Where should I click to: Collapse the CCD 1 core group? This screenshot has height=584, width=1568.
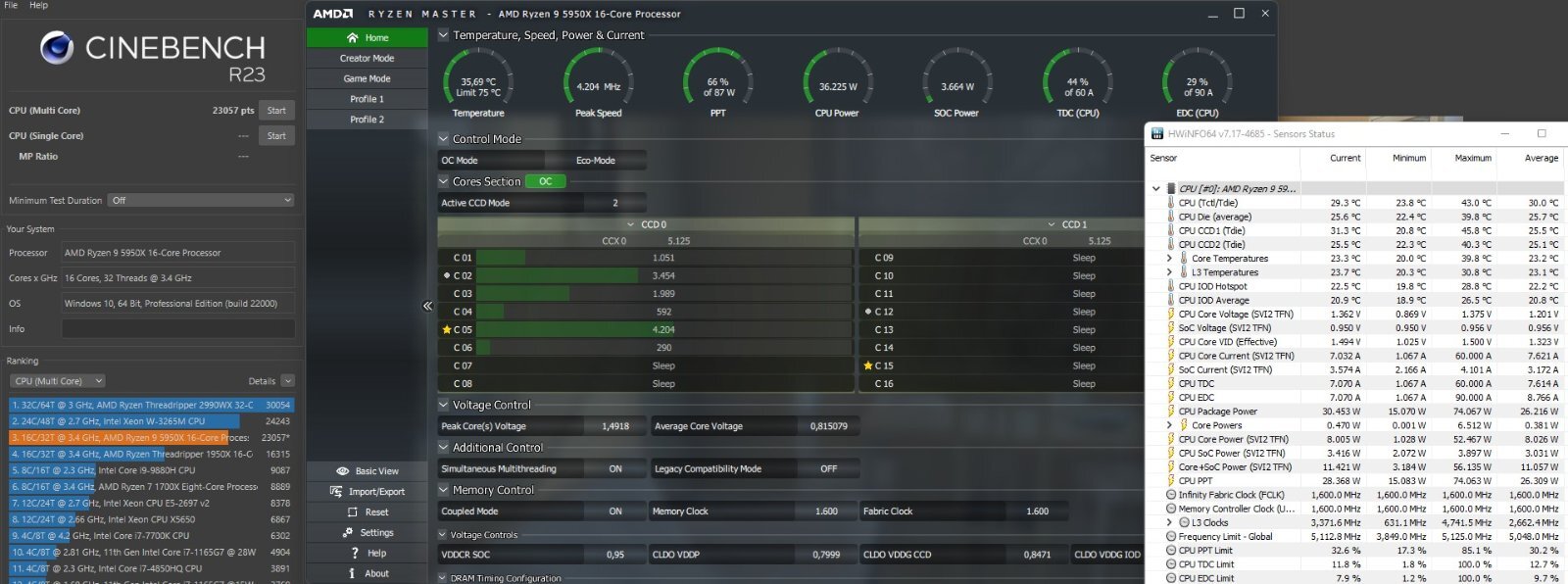click(1051, 224)
